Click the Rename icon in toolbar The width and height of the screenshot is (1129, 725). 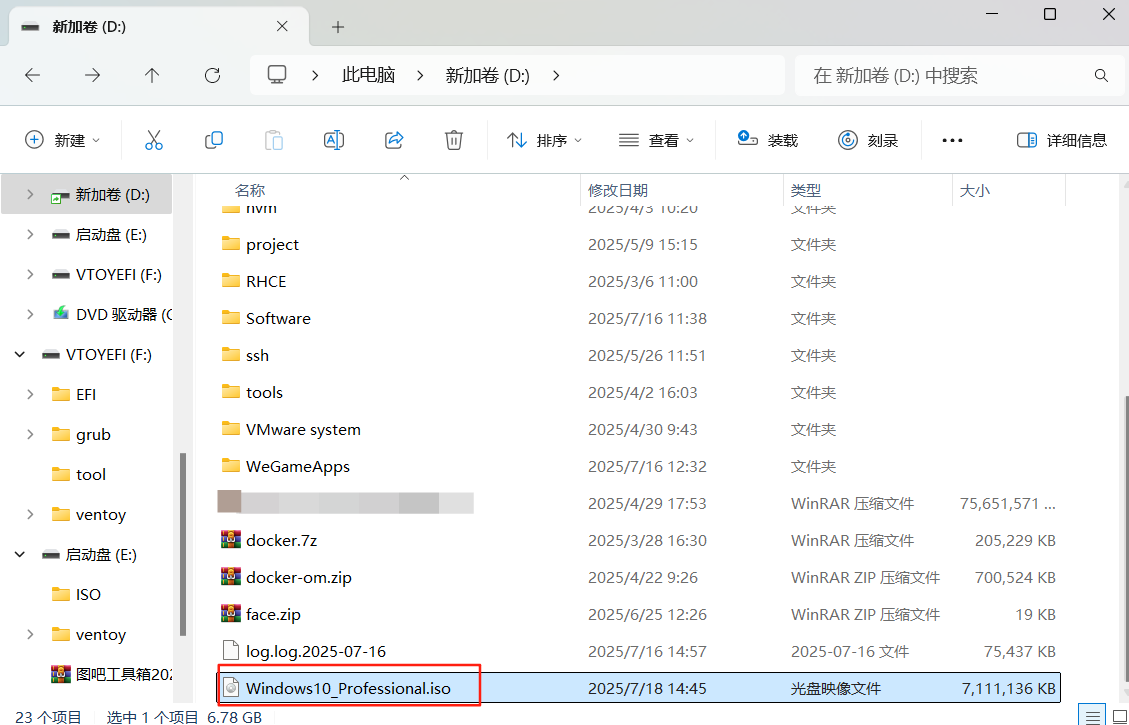click(334, 140)
